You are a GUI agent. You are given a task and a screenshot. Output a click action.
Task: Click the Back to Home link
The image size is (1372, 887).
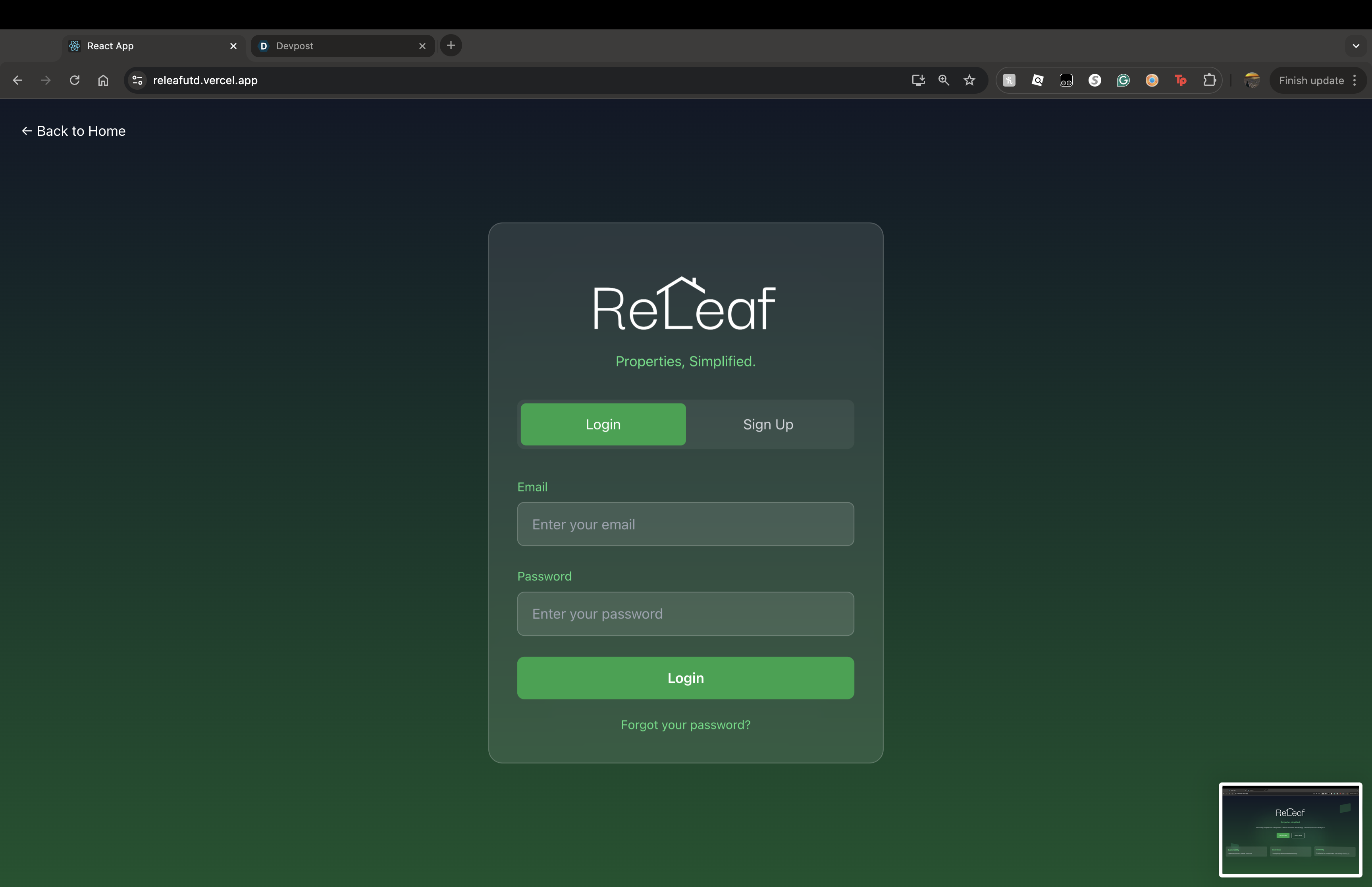click(74, 131)
